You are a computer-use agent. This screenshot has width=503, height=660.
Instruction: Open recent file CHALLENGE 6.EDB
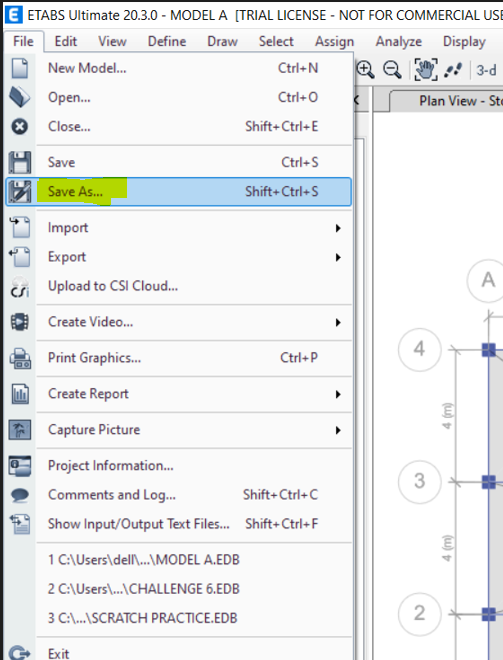(x=179, y=589)
